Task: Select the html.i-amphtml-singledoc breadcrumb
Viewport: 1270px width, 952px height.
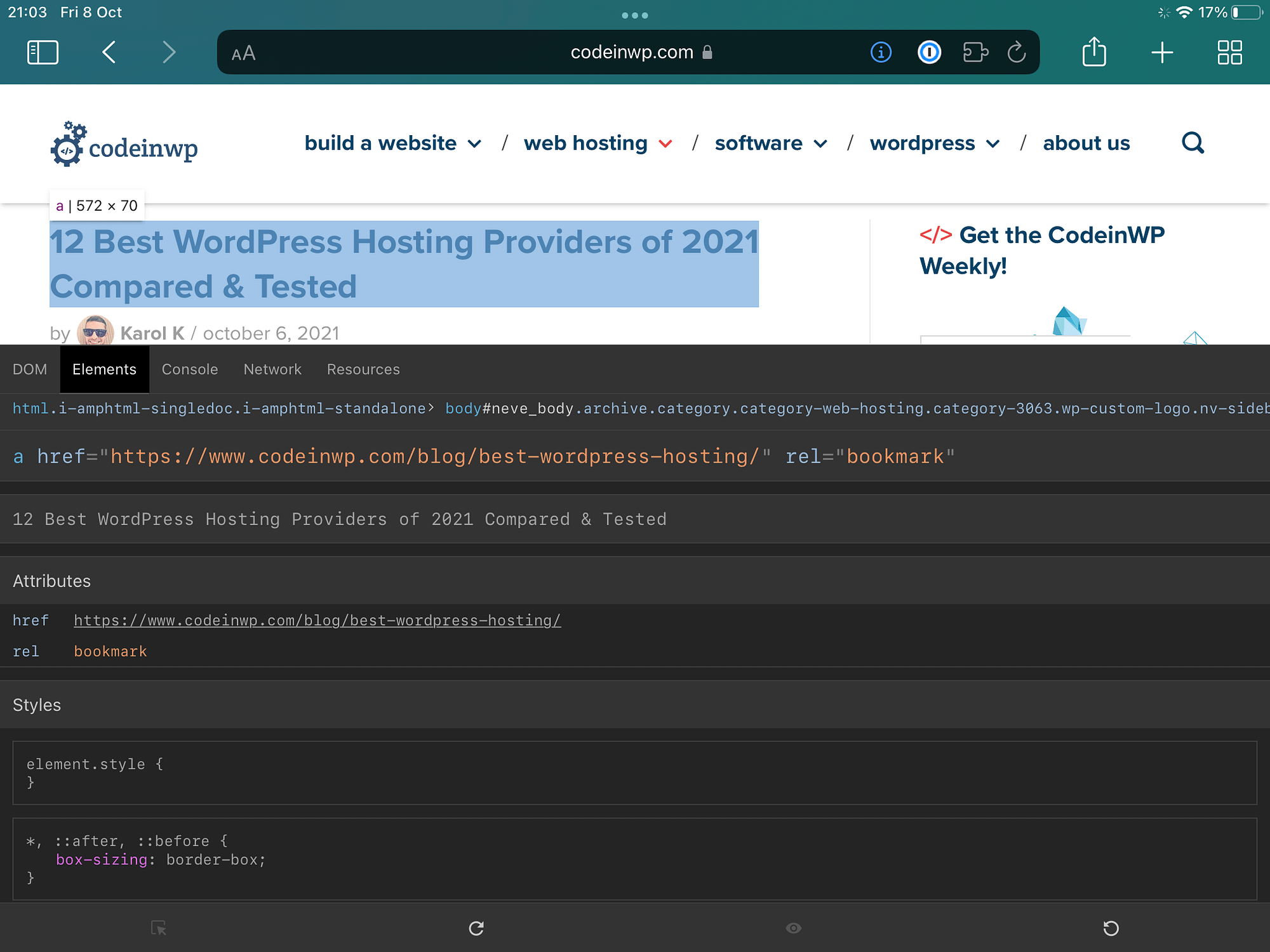Action: 219,408
